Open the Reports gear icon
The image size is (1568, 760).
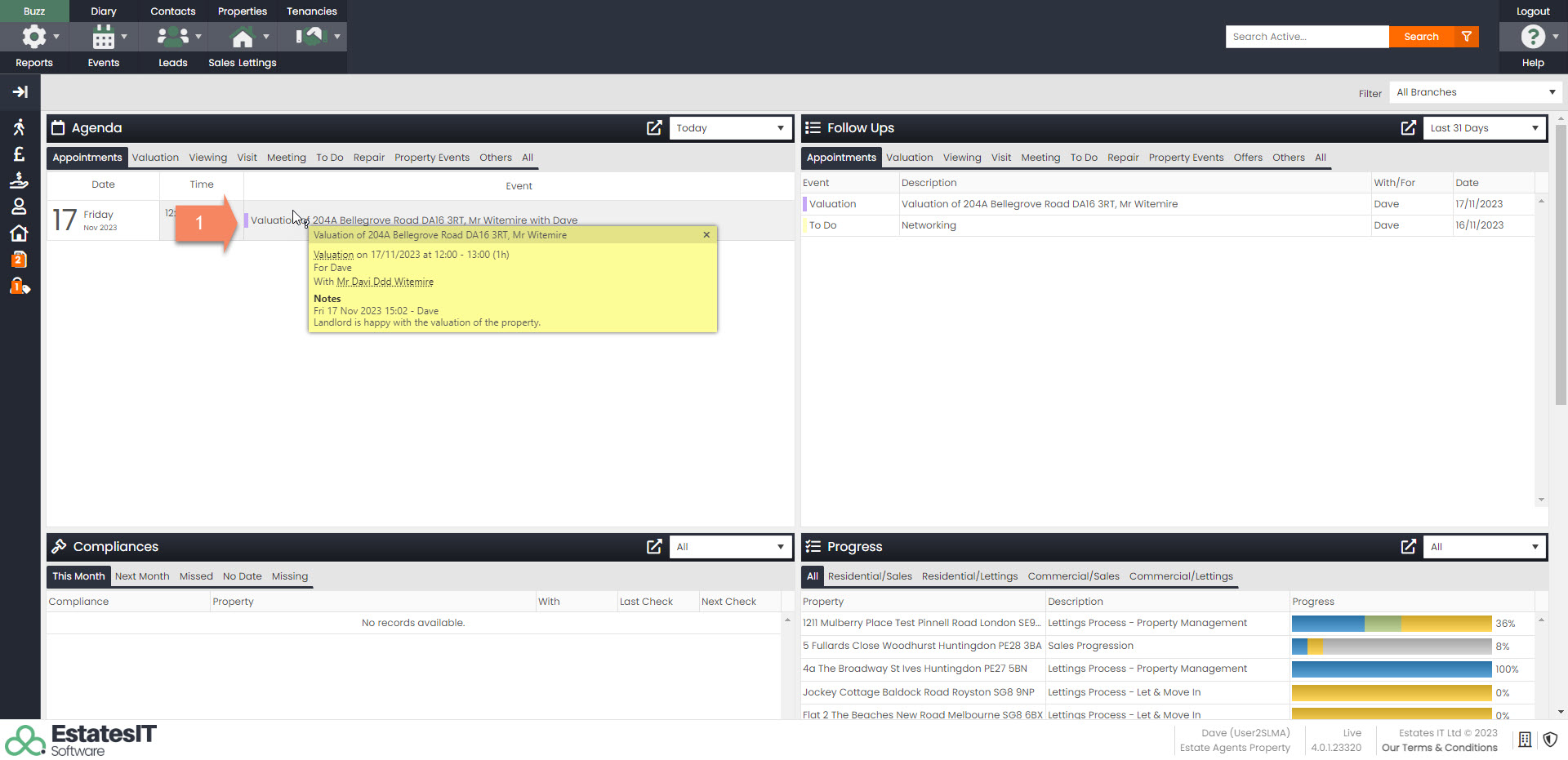(x=33, y=37)
